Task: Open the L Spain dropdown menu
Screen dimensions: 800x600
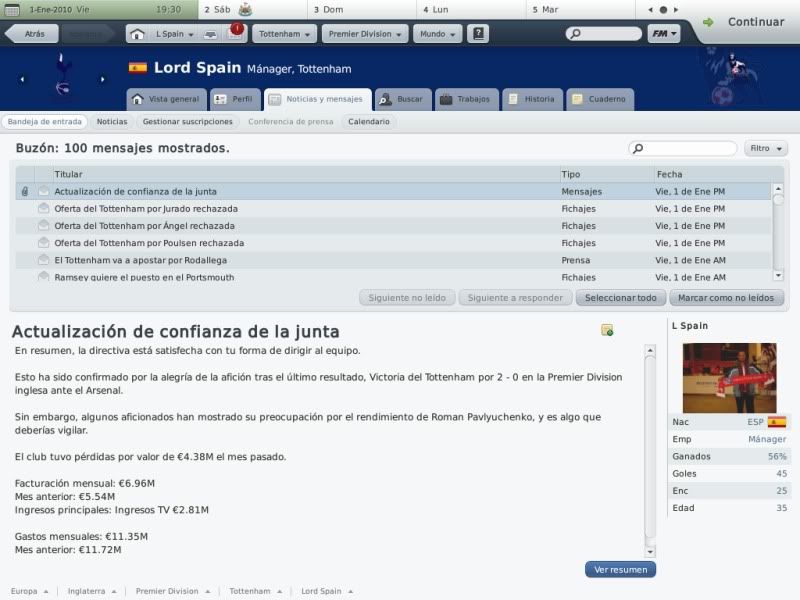Action: click(175, 34)
